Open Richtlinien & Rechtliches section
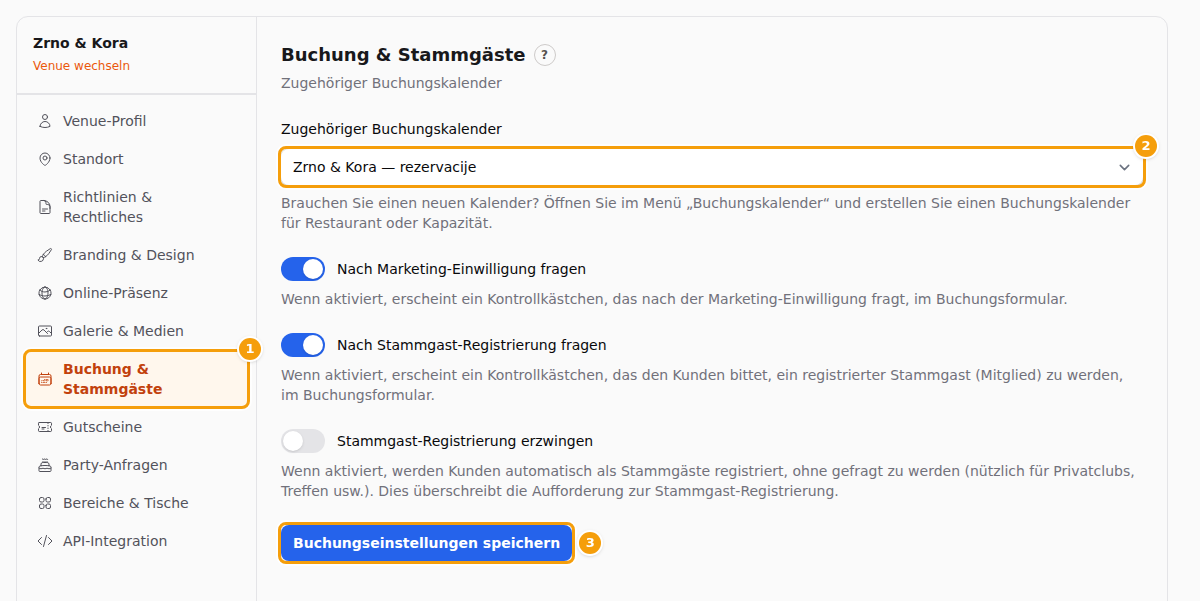 click(x=136, y=207)
